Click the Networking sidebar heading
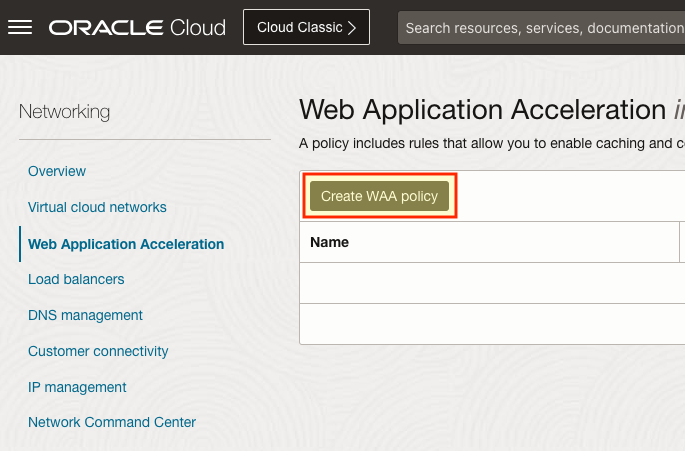This screenshot has width=685, height=451. 64,111
